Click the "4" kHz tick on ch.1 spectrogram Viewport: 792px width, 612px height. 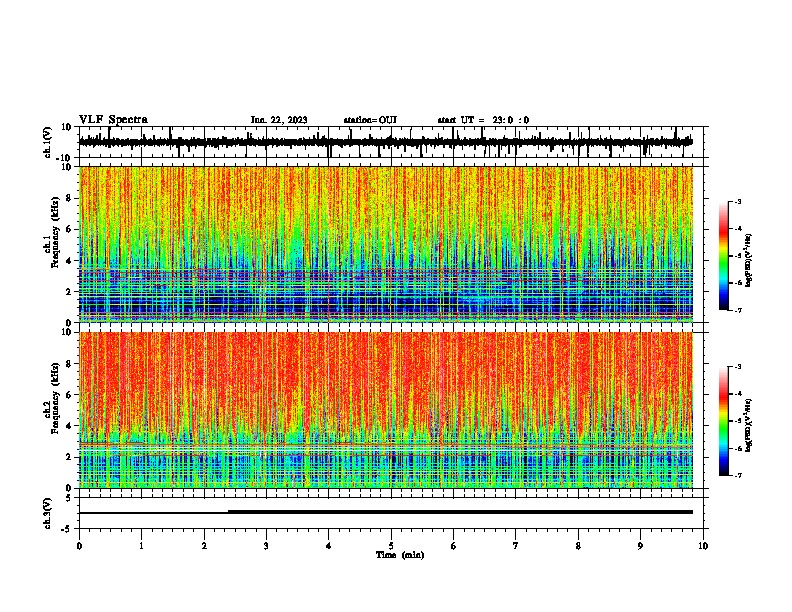click(70, 261)
